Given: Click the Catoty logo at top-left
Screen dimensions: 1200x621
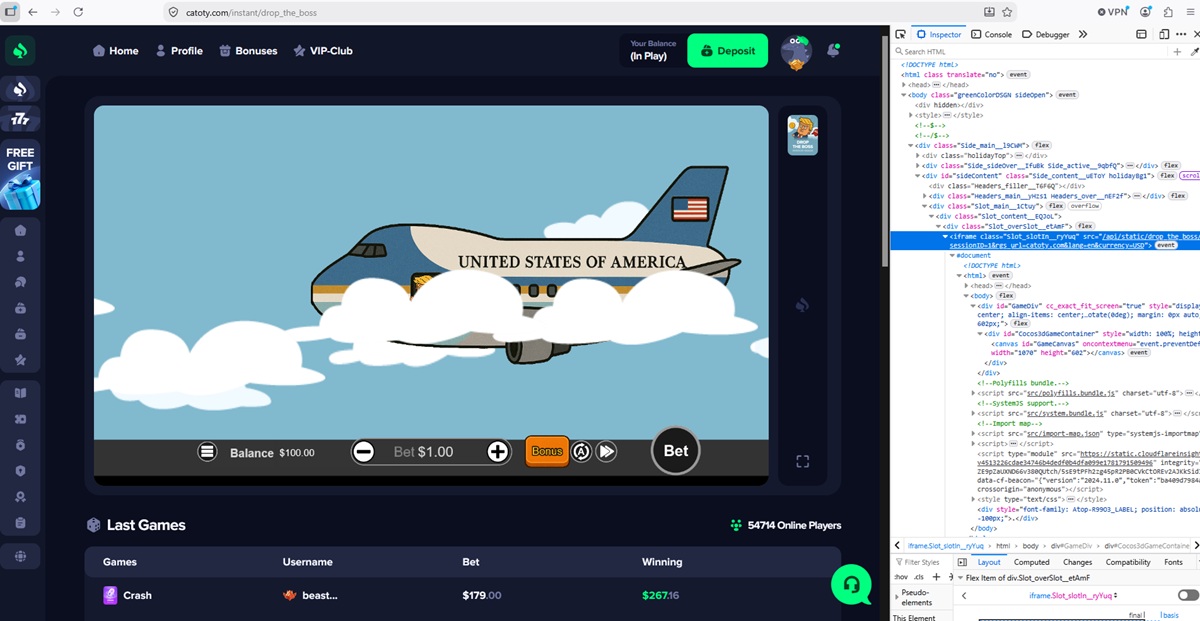Looking at the screenshot, I should pos(21,50).
